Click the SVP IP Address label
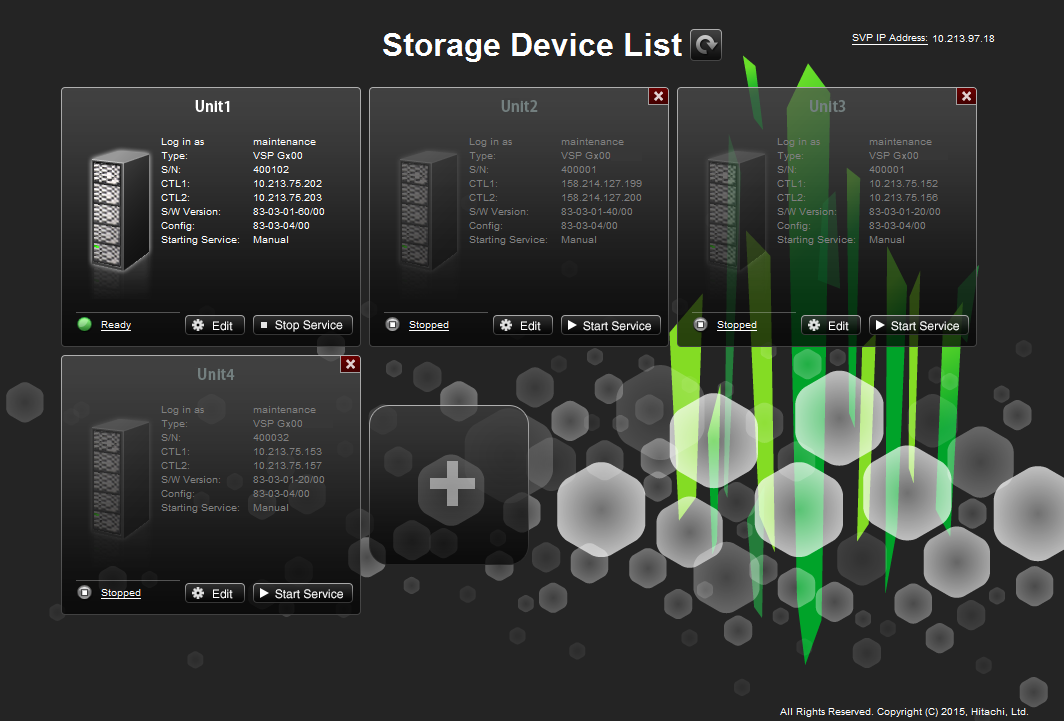The image size is (1064, 721). 890,38
